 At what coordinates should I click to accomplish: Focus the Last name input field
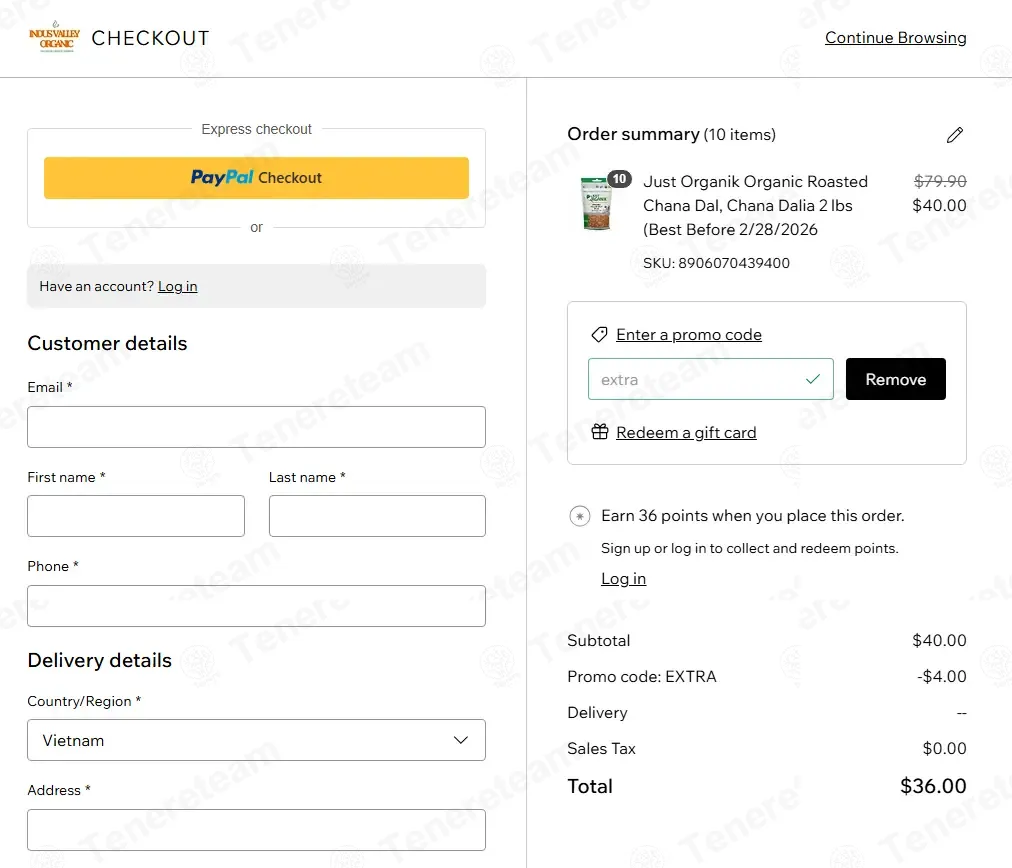377,516
